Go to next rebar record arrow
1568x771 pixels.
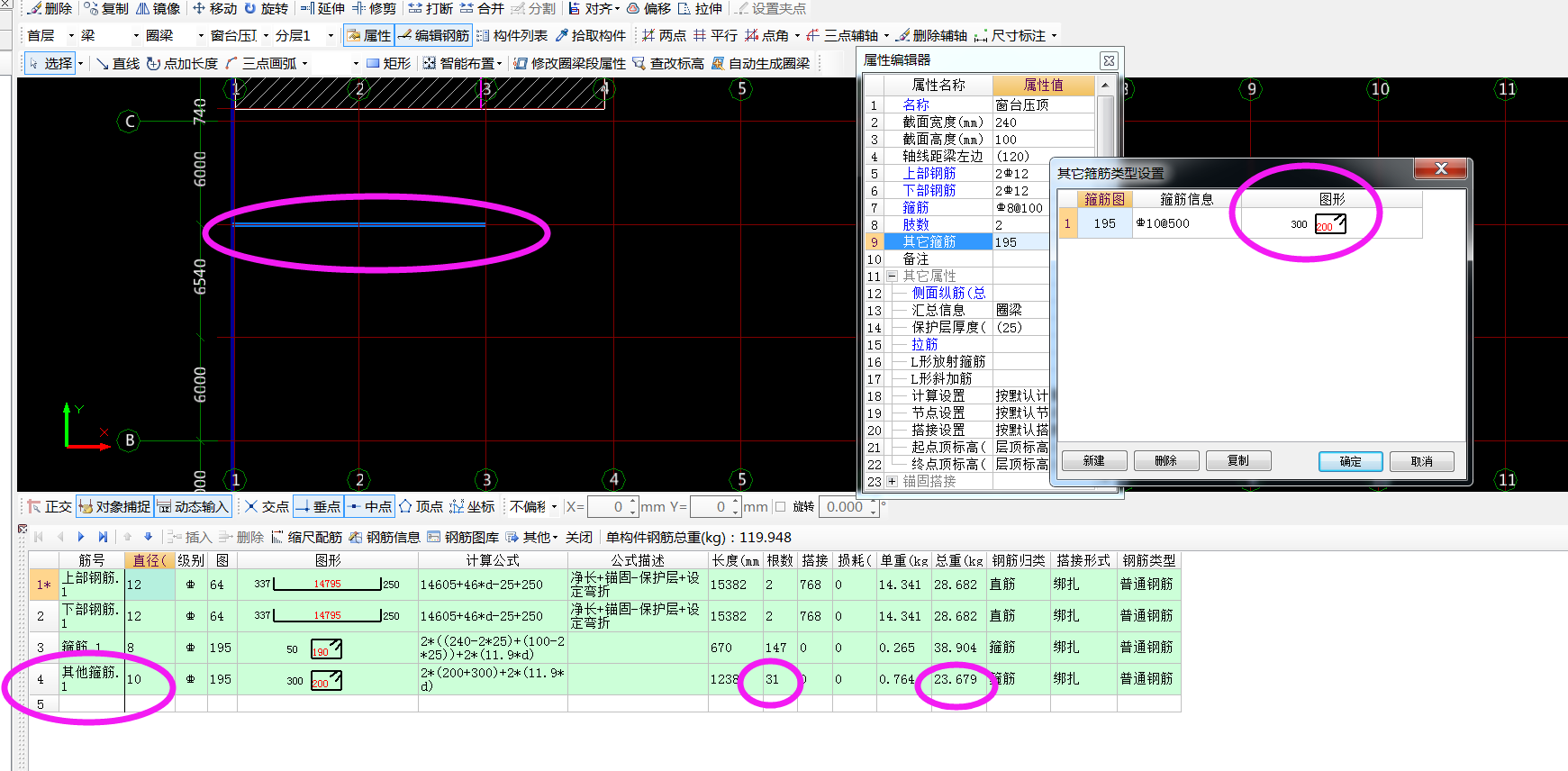[81, 537]
